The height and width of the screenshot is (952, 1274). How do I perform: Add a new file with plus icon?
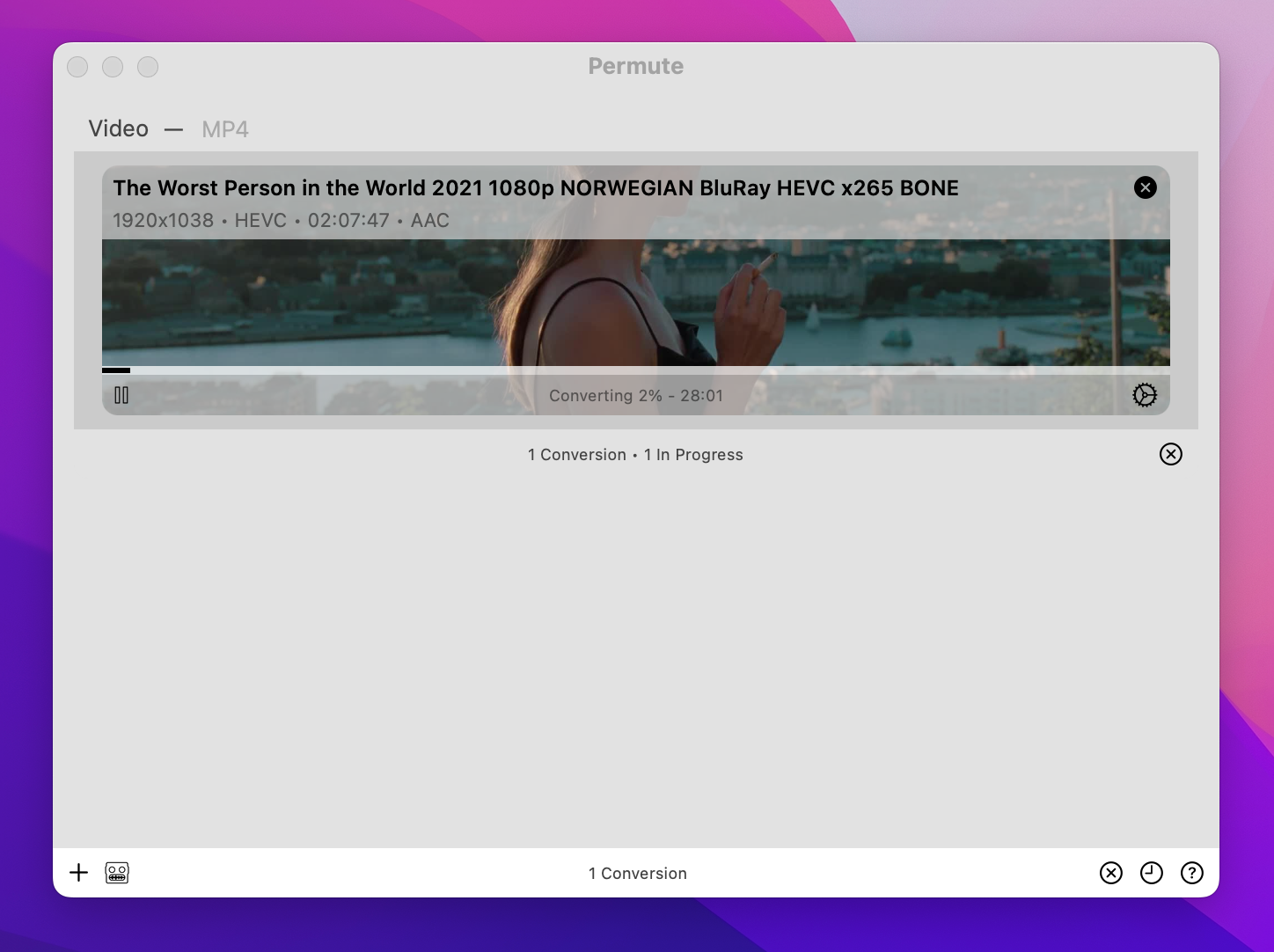pos(79,873)
